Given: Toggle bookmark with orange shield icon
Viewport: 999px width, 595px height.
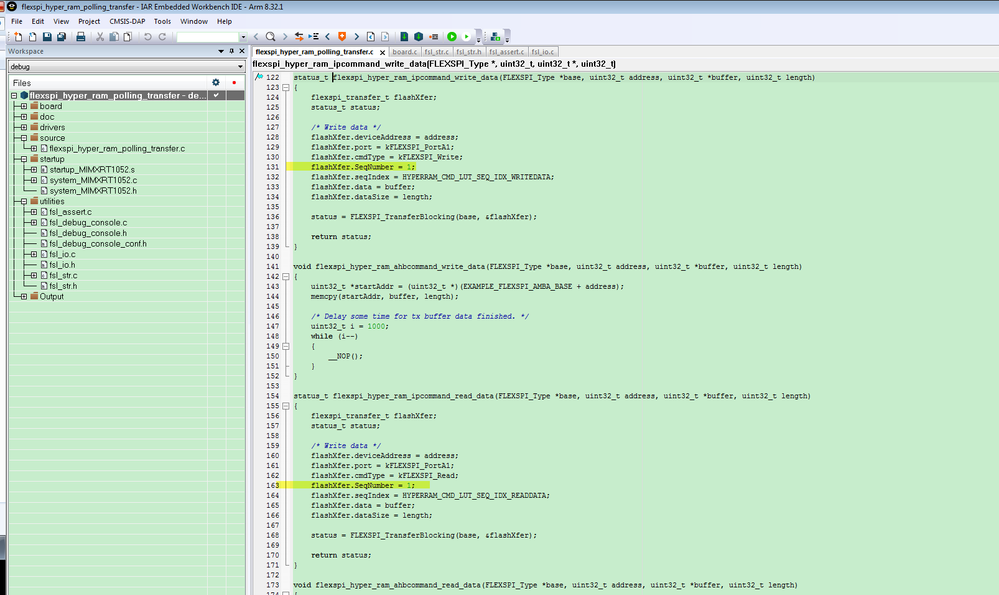Looking at the screenshot, I should click(342, 37).
